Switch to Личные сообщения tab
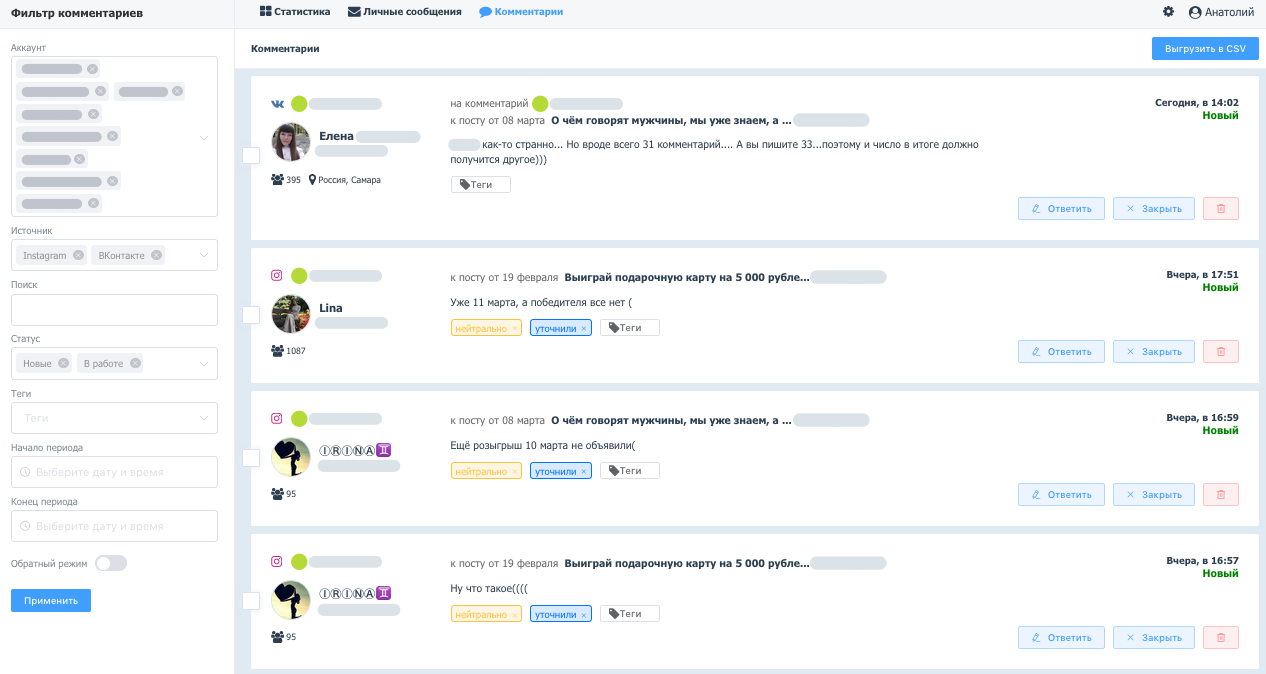The height and width of the screenshot is (674, 1266). pos(404,12)
